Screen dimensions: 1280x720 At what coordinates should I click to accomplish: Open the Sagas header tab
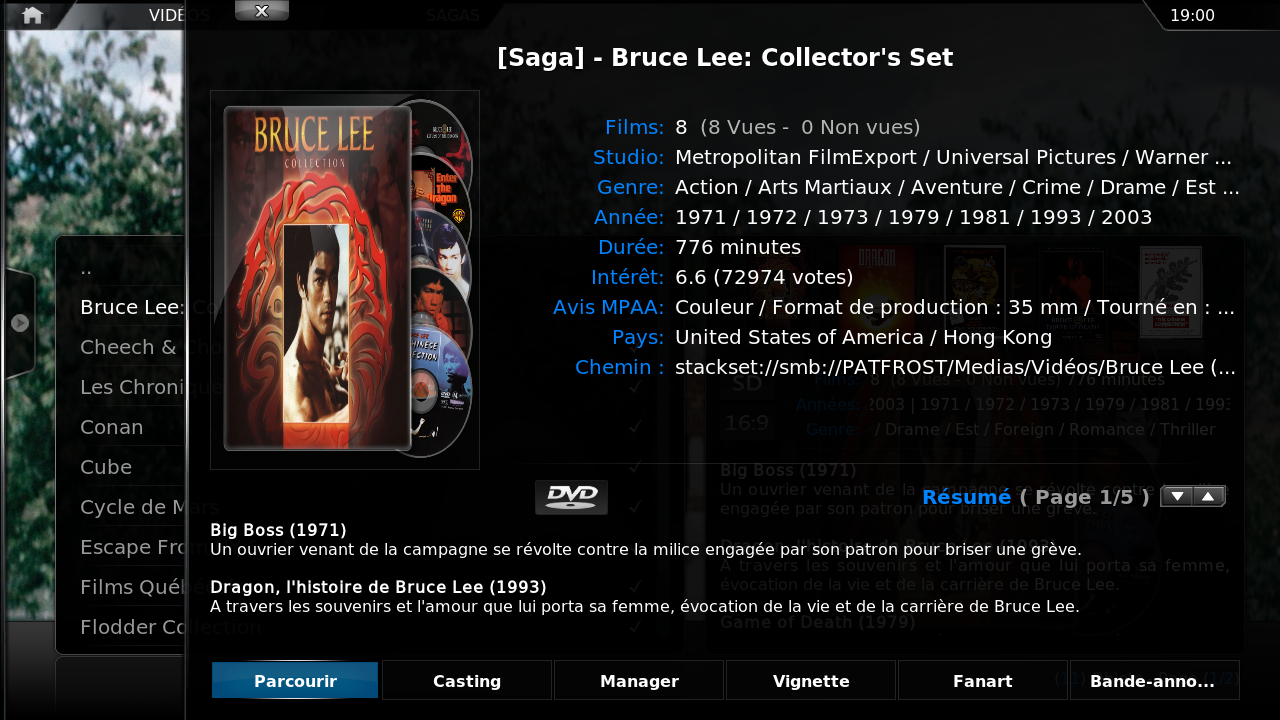(453, 15)
